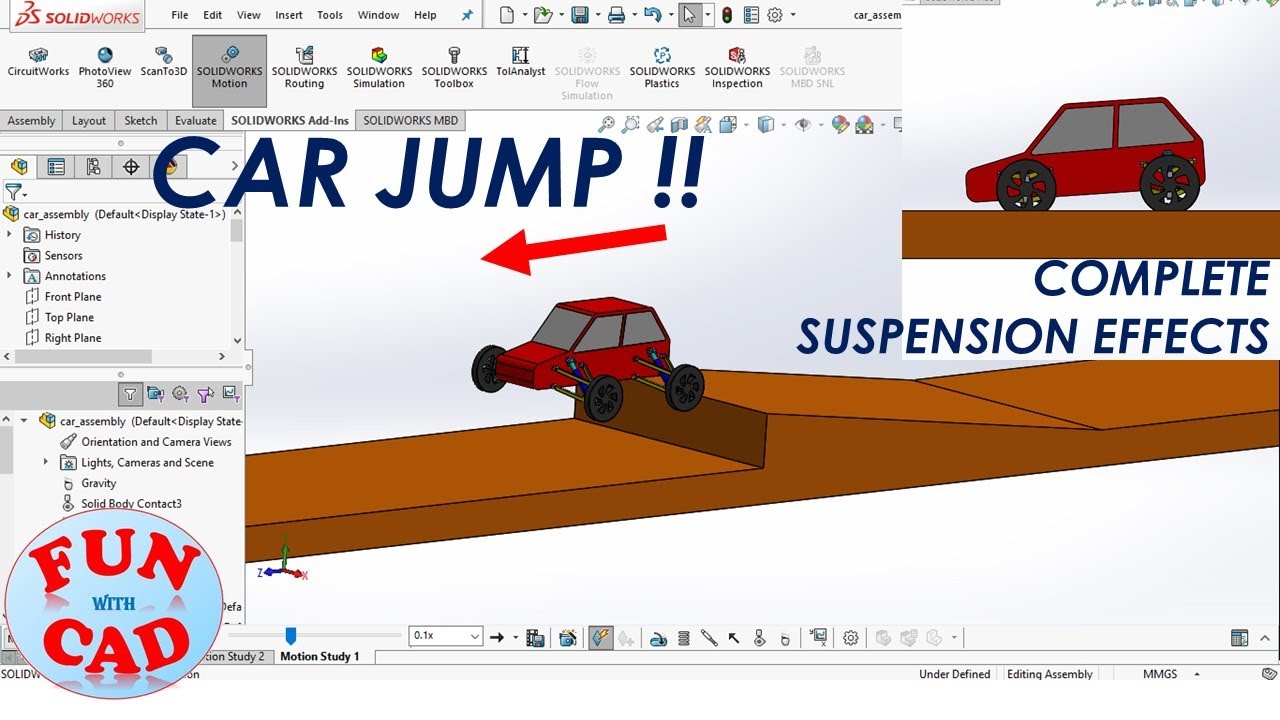Open the FeatureManager design tree tab

pos(19,166)
